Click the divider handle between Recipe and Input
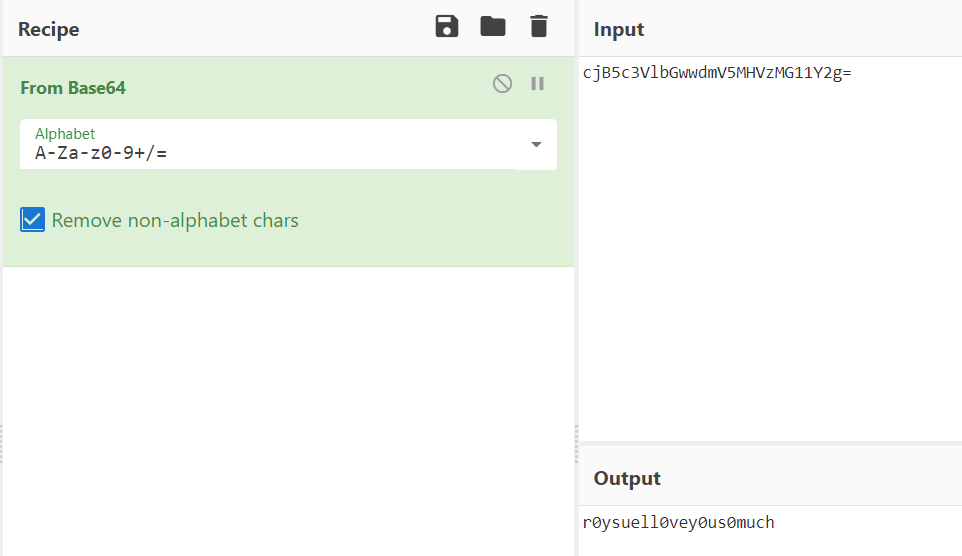 (576, 443)
